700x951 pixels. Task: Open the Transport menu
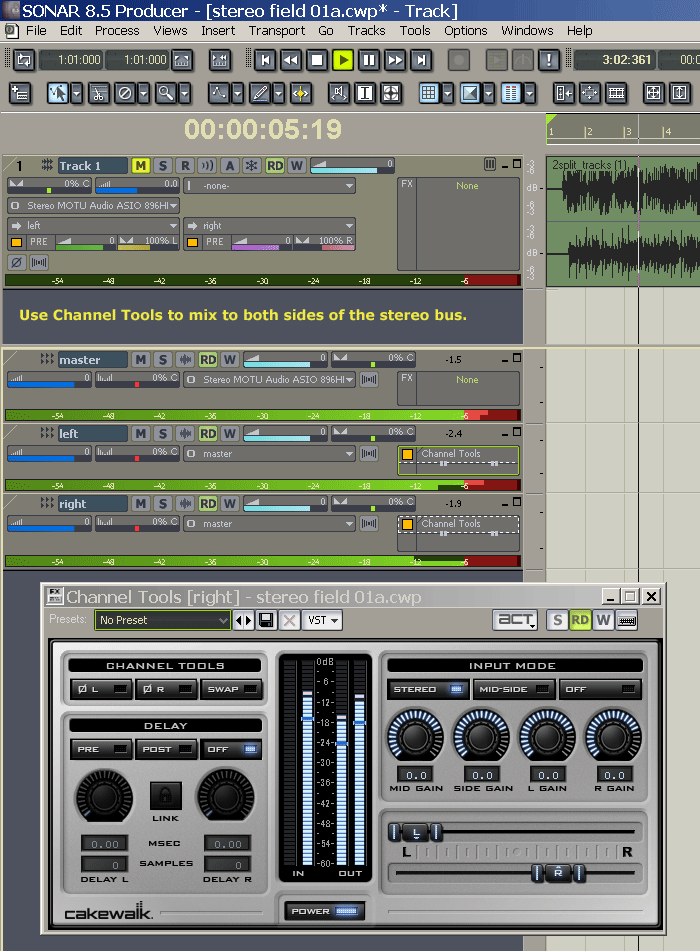[x=277, y=31]
